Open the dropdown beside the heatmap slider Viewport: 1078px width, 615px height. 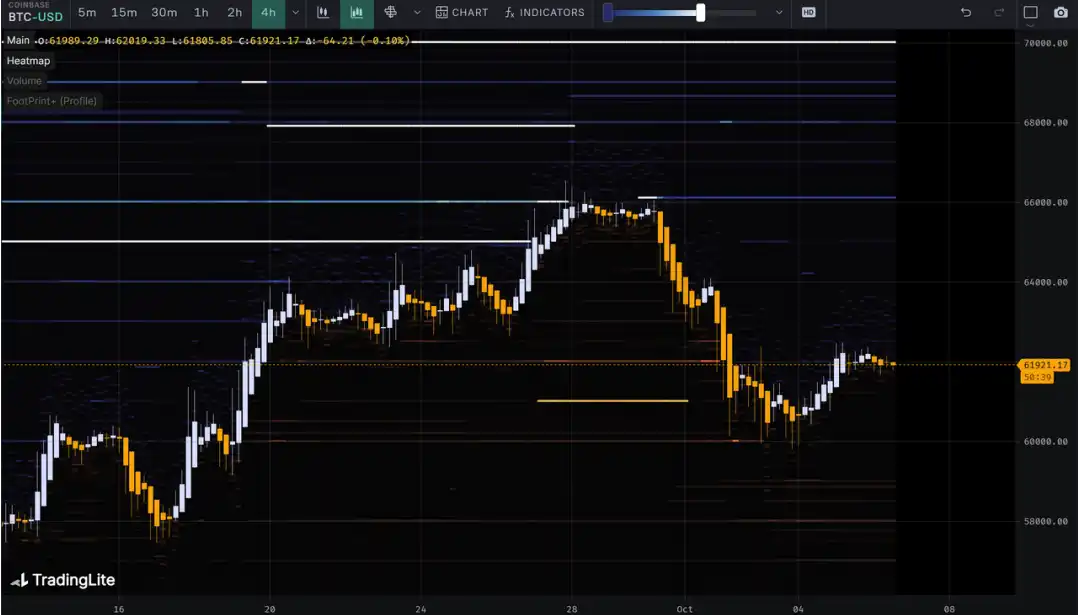779,13
